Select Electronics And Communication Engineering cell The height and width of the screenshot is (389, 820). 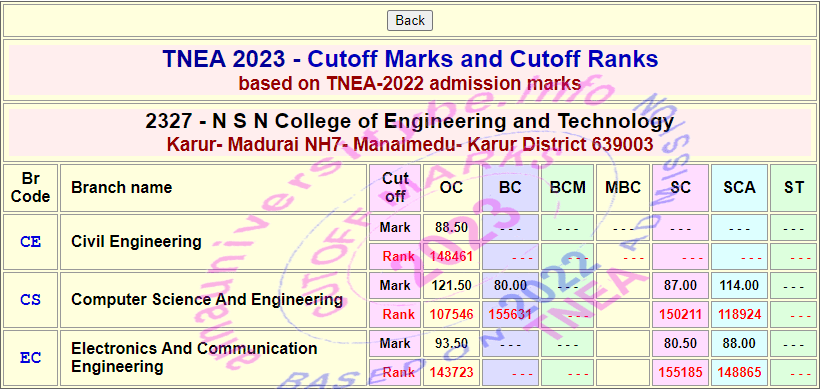tap(213, 358)
